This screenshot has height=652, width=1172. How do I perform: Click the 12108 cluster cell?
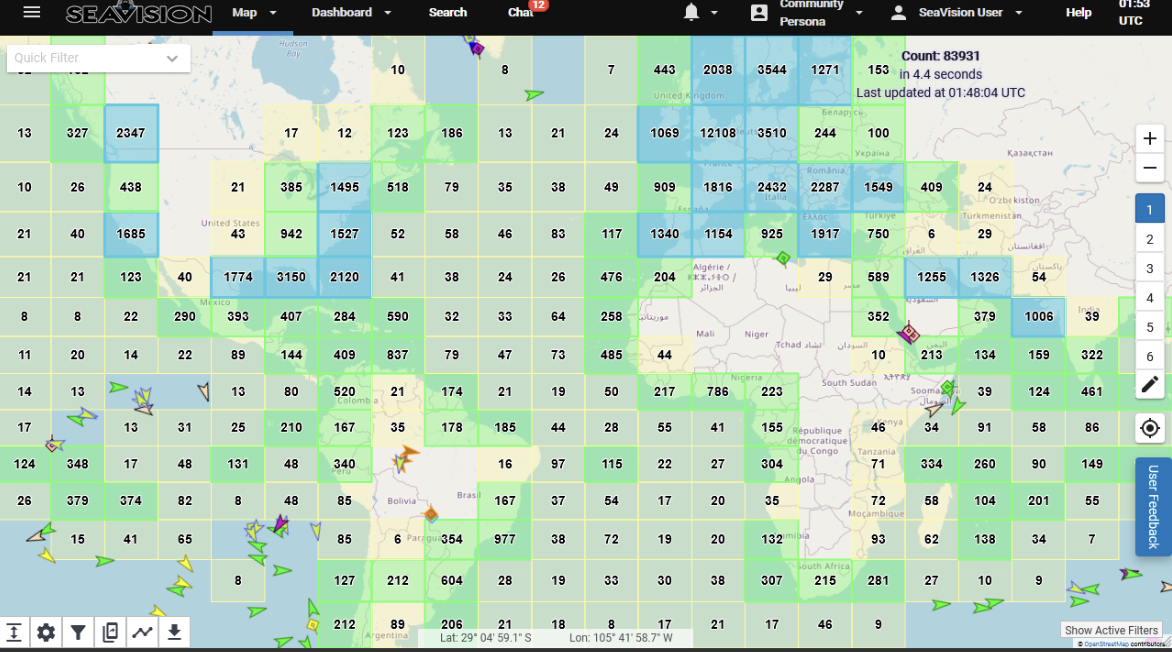click(718, 133)
